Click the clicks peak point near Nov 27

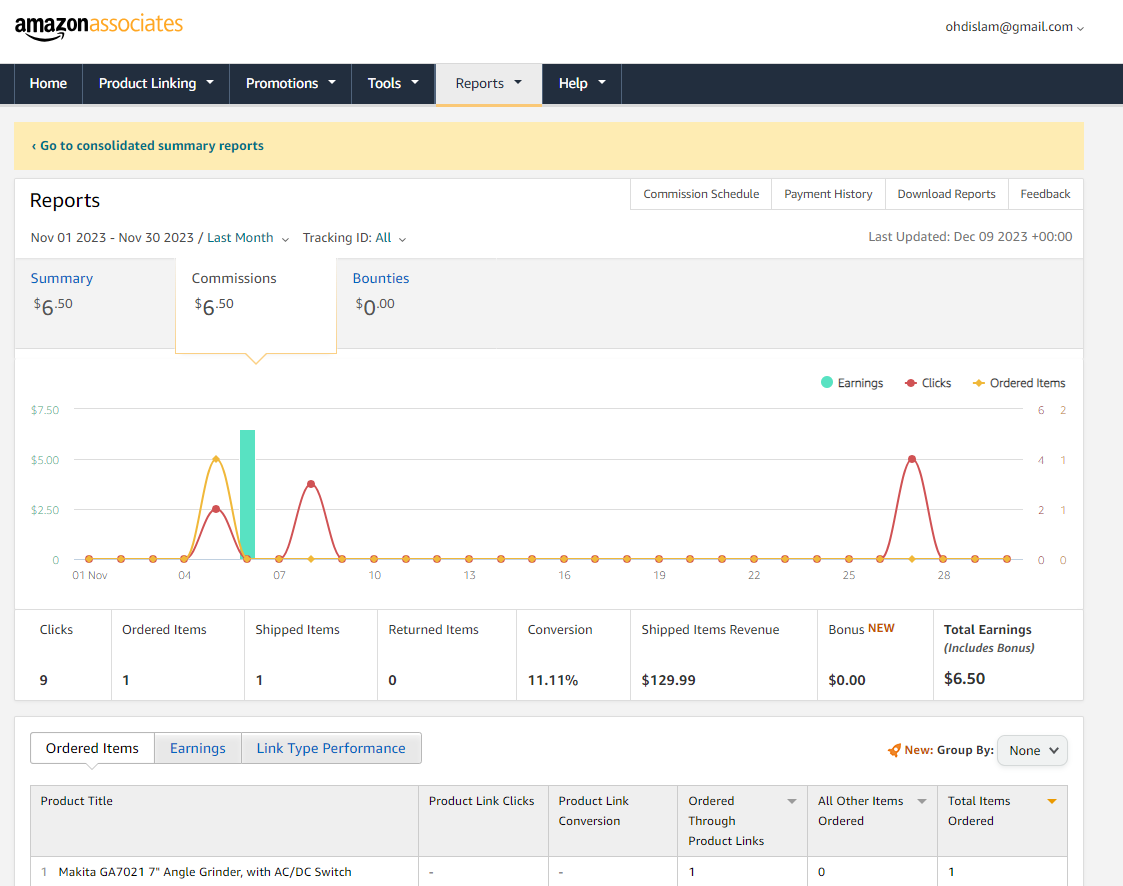click(x=911, y=459)
